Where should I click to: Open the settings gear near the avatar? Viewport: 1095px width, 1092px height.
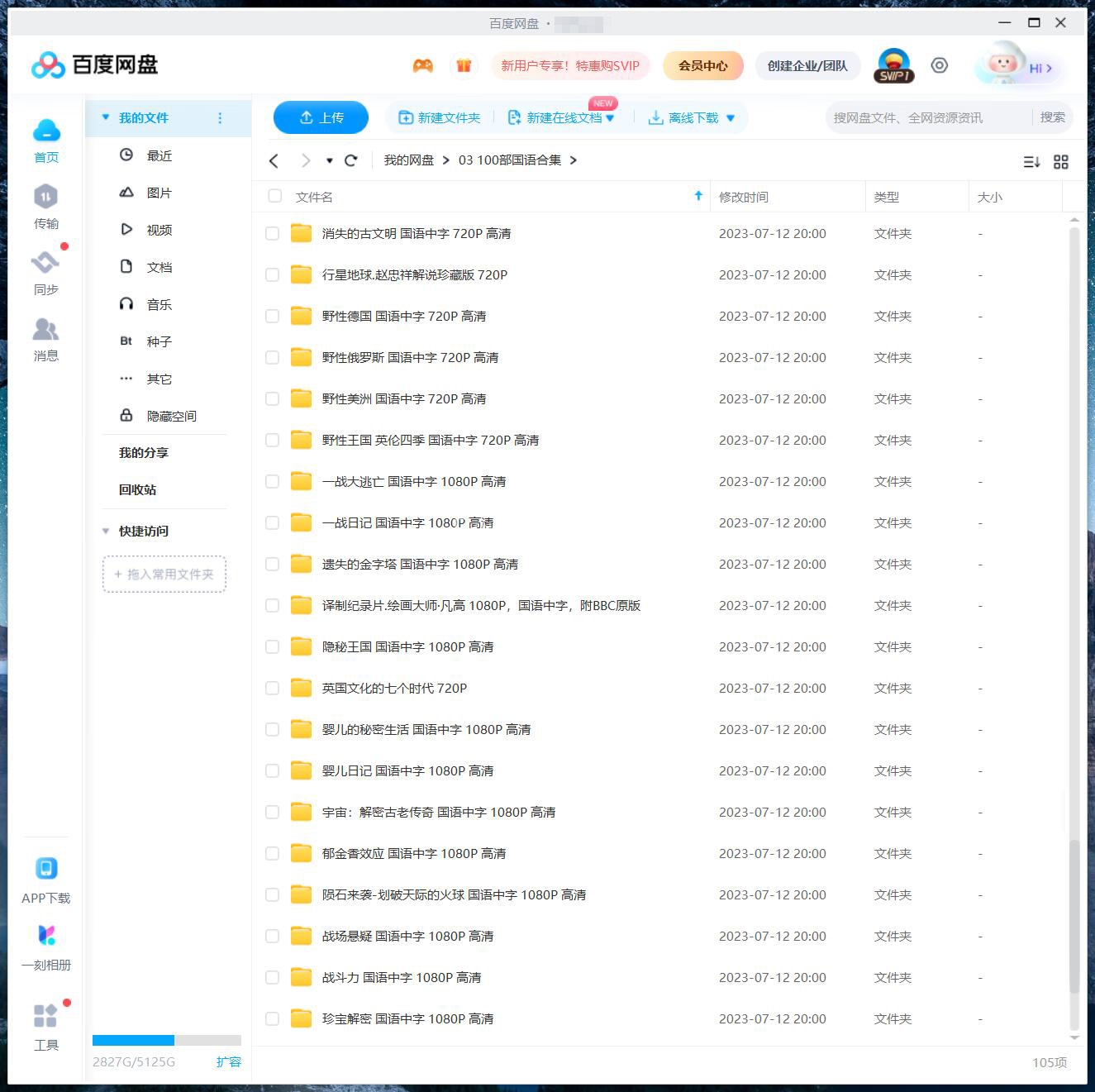pyautogui.click(x=940, y=65)
